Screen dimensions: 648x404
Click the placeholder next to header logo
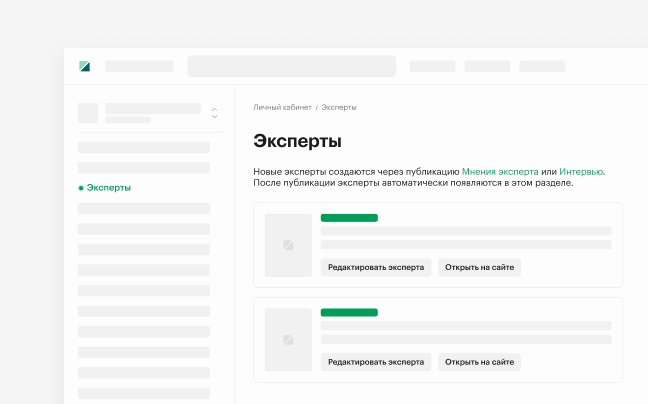(139, 66)
